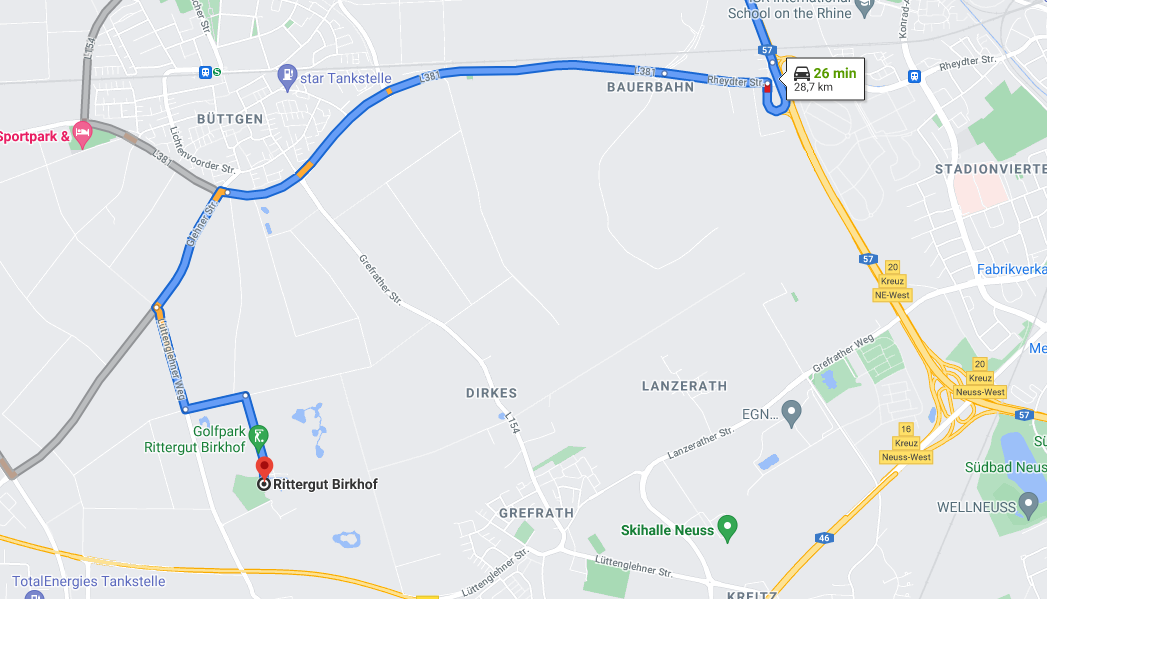Click the star Tankstelle gas station pin

pos(287,76)
